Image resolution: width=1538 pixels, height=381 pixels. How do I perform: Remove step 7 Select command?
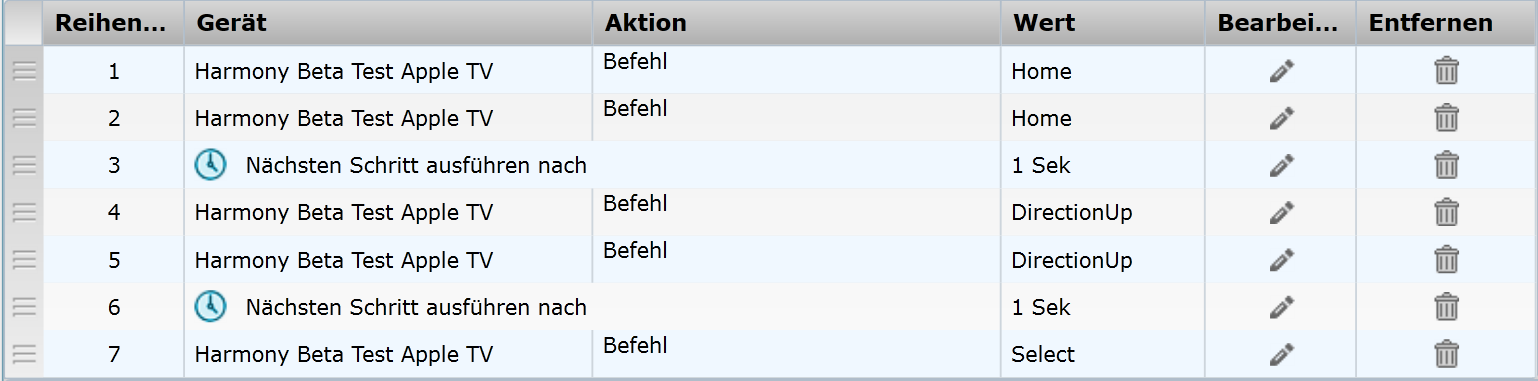pos(1446,354)
